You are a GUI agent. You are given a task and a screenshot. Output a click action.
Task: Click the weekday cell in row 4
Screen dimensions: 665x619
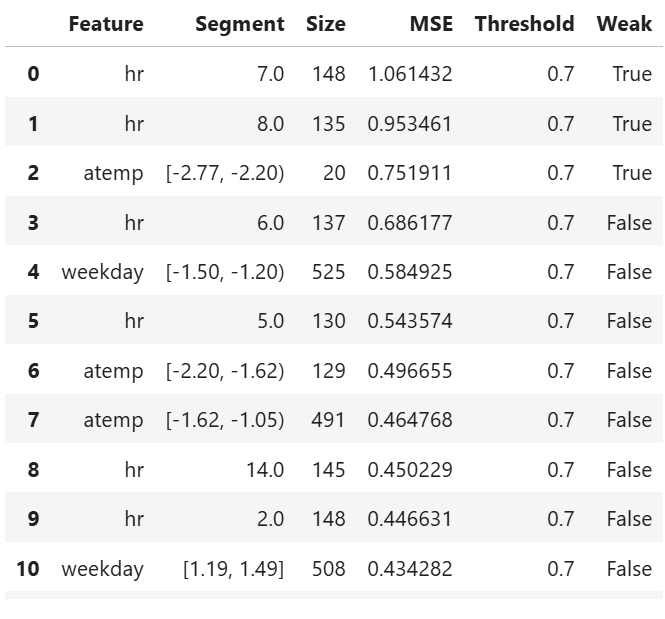point(103,272)
